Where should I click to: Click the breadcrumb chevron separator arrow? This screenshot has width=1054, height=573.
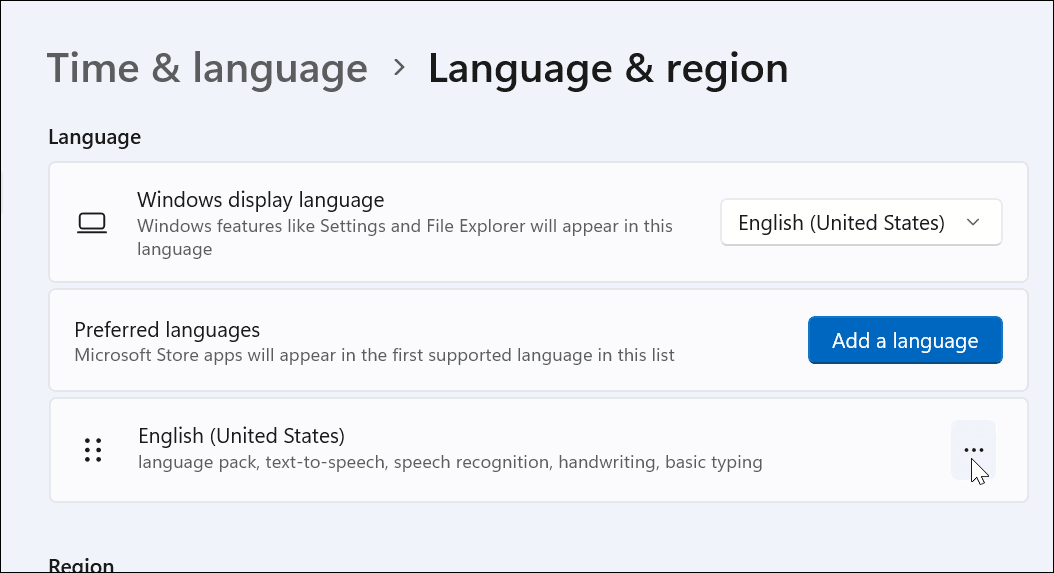pyautogui.click(x=399, y=67)
